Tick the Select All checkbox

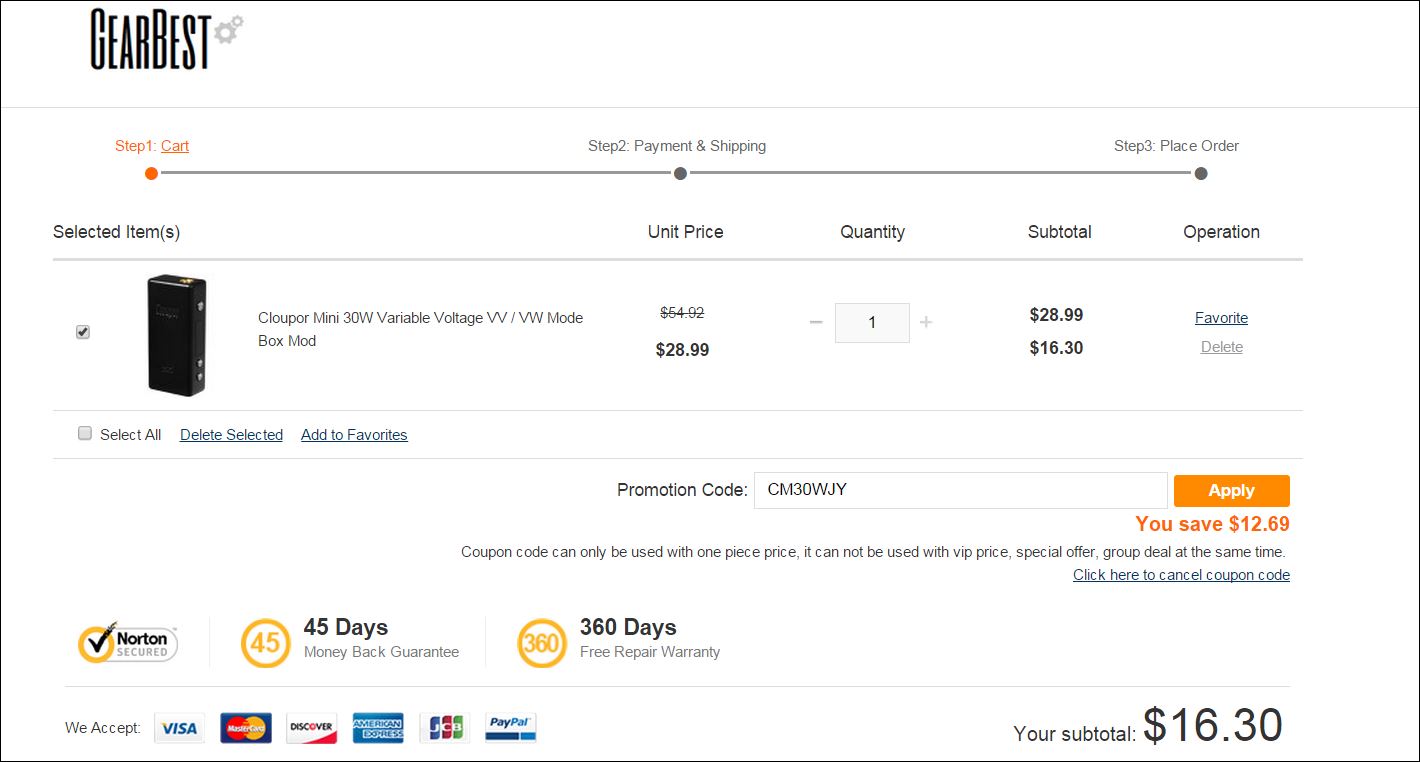click(85, 434)
